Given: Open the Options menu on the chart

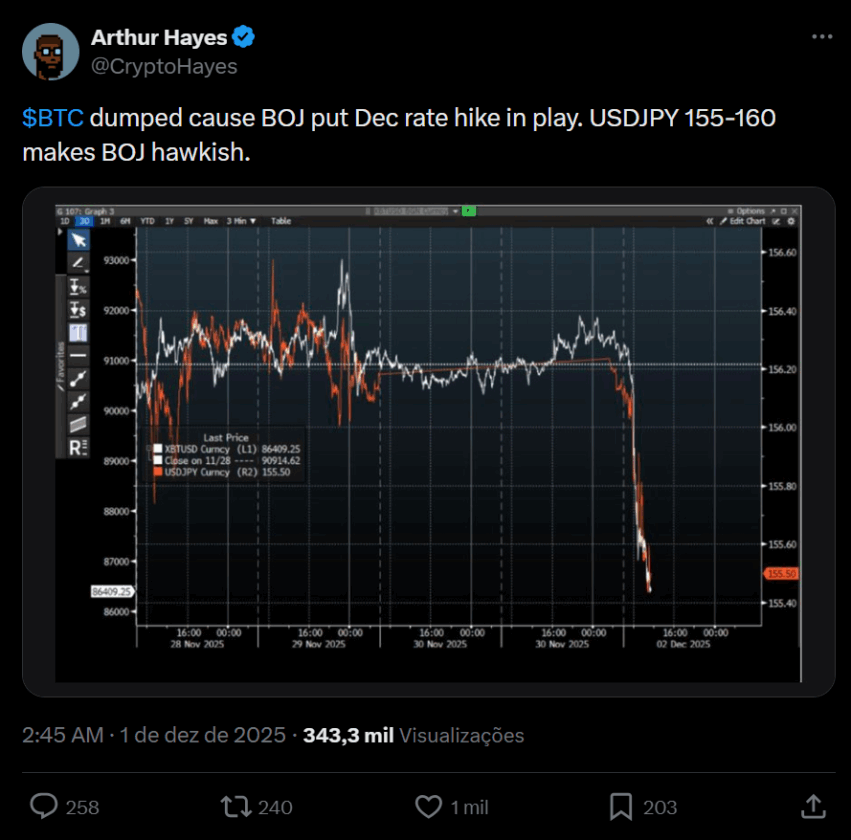Looking at the screenshot, I should tap(753, 211).
